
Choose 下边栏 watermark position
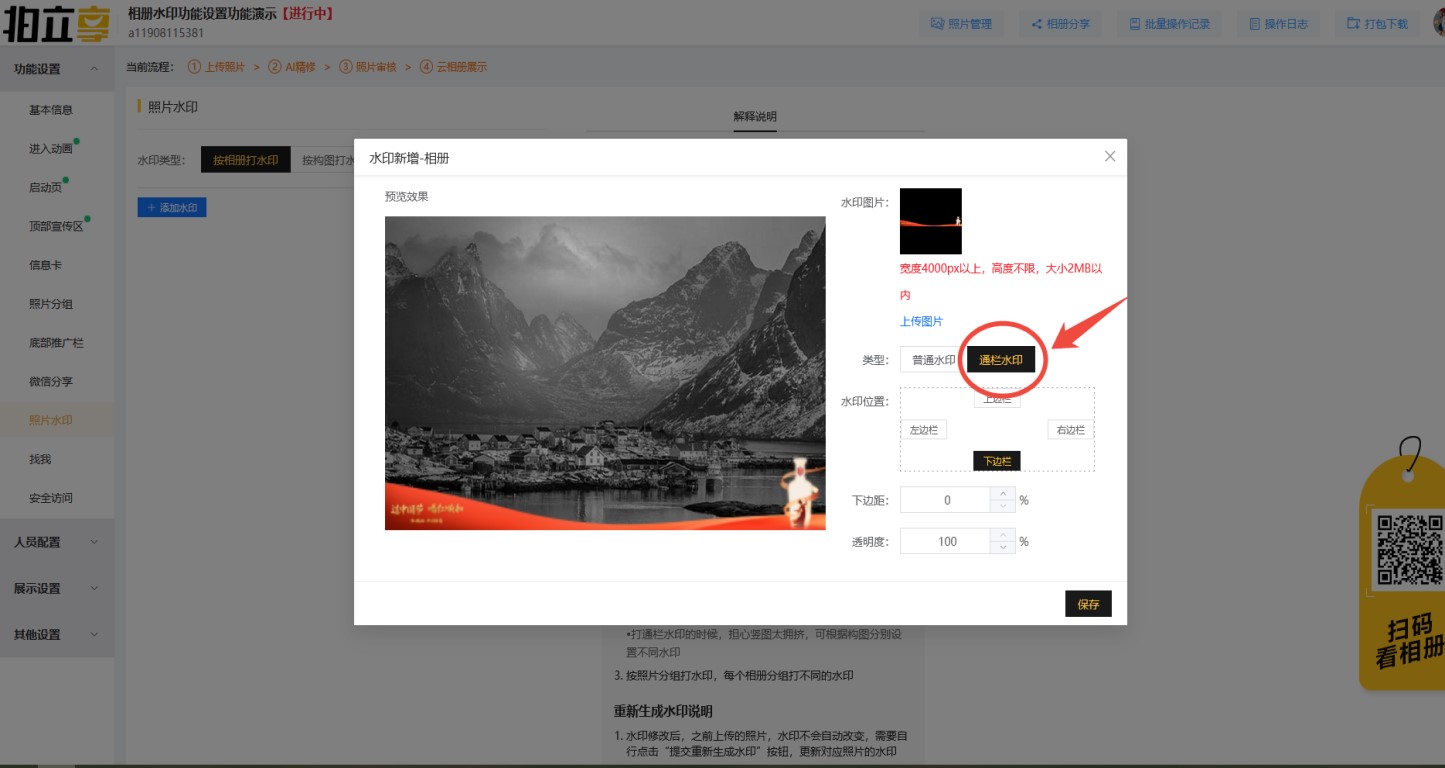pos(996,461)
